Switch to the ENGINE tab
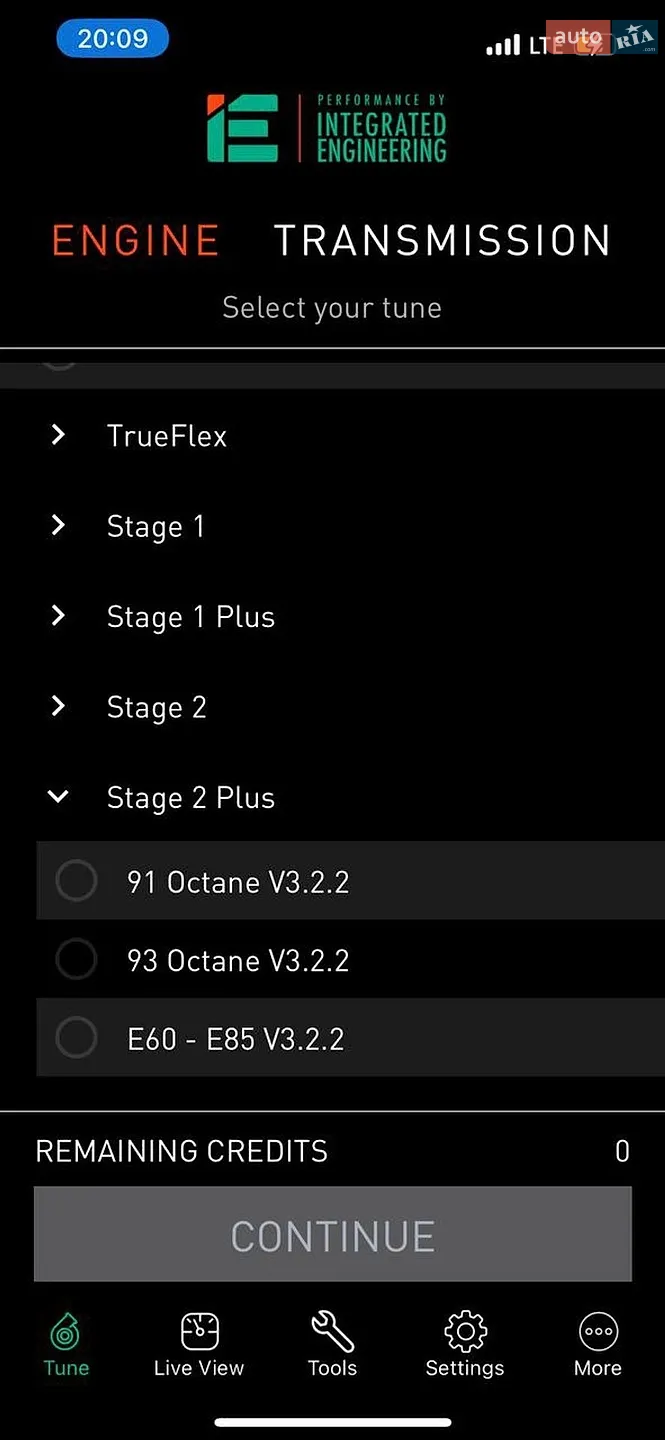The height and width of the screenshot is (1440, 665). pos(135,241)
